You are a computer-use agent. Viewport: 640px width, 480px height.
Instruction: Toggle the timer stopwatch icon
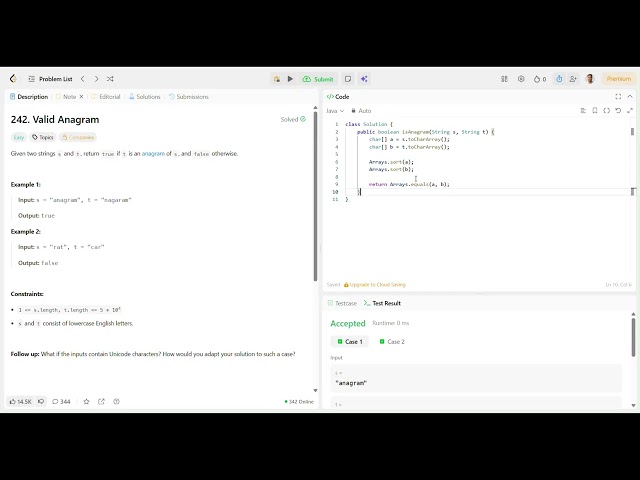click(x=559, y=79)
